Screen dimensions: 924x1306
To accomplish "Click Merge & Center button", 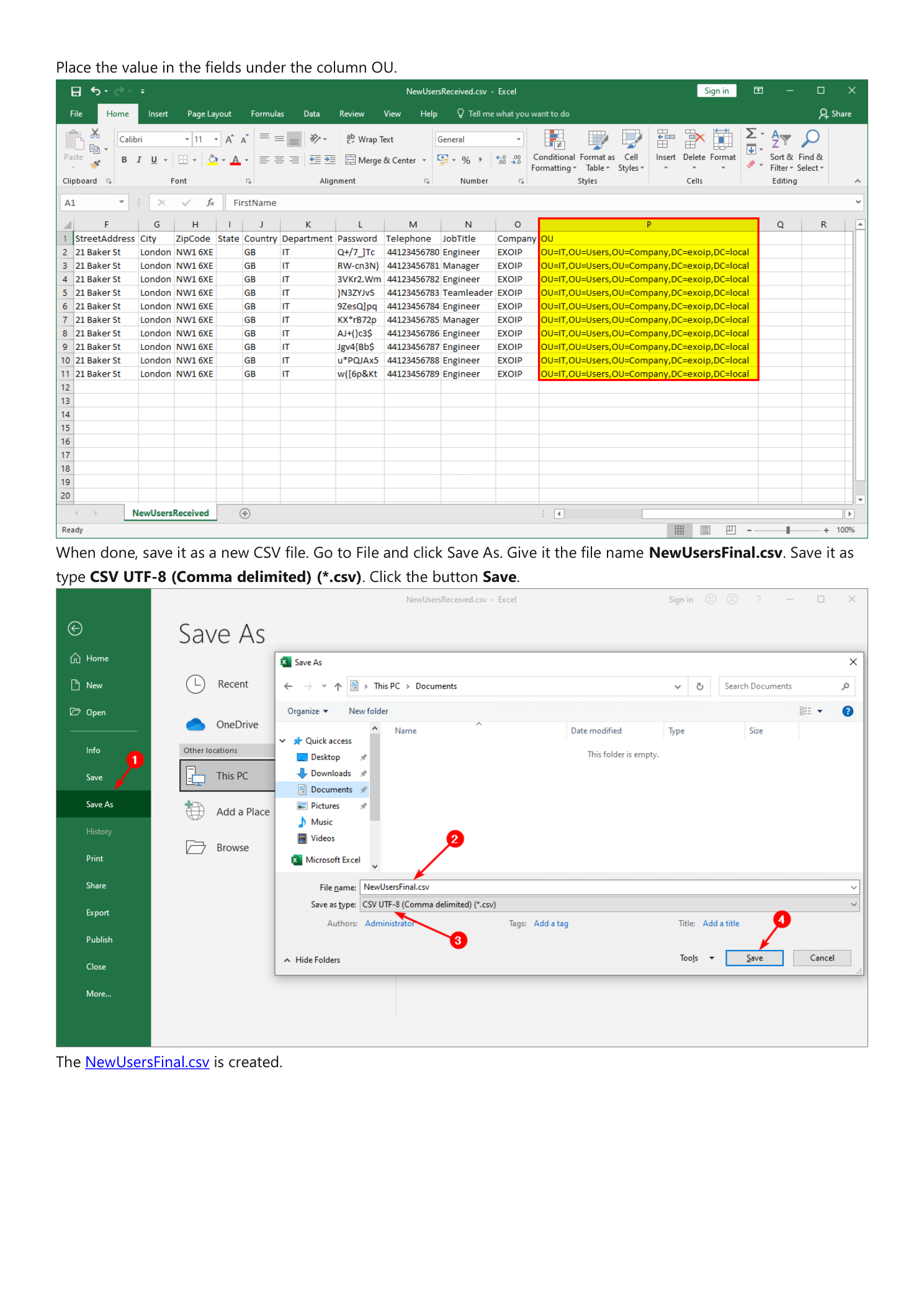I will point(381,160).
